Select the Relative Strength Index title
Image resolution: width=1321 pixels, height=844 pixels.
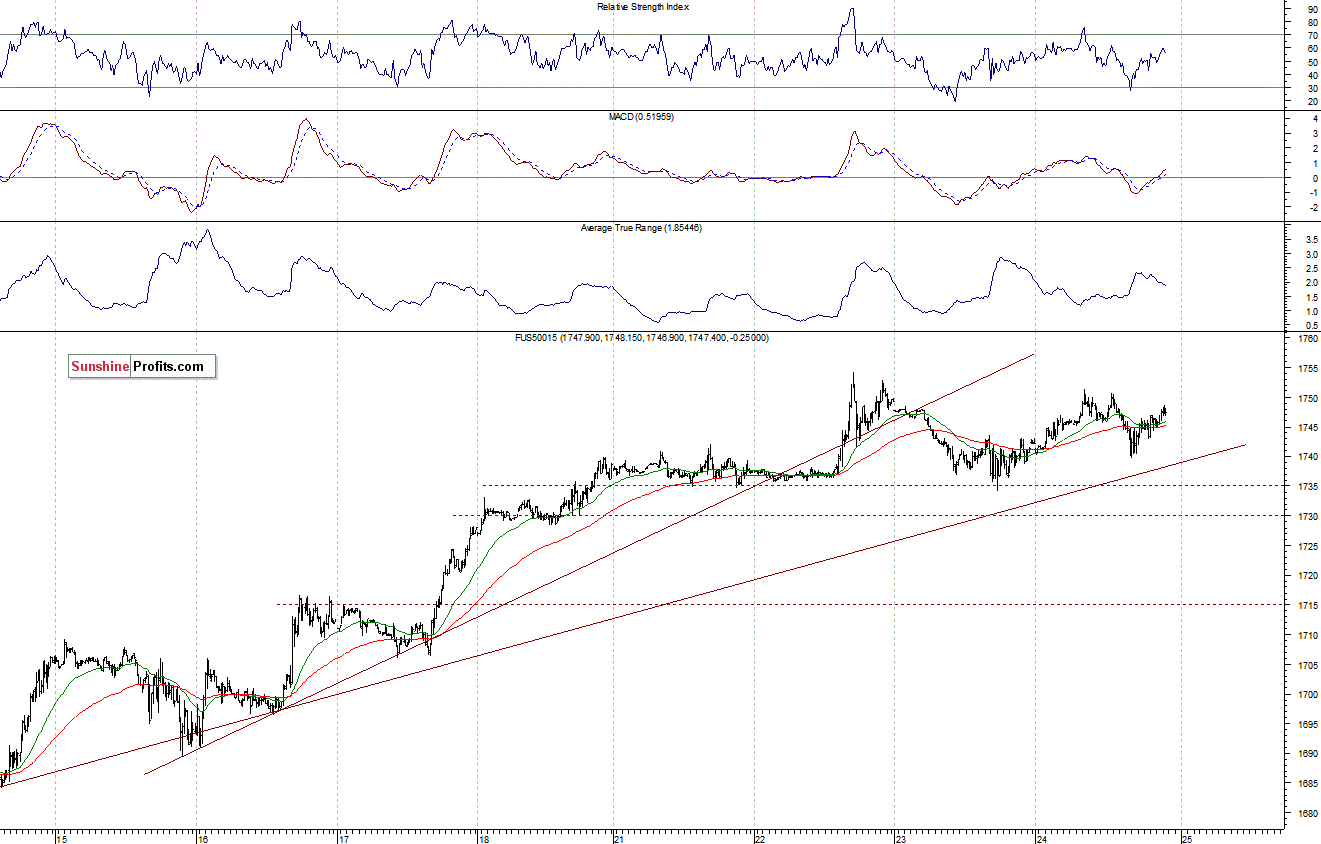click(x=643, y=7)
